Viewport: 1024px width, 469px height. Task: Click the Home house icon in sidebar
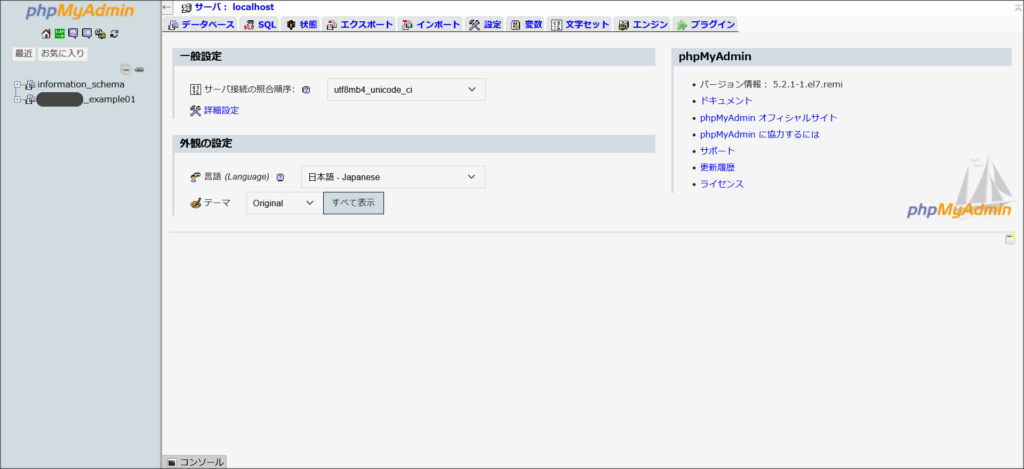point(46,33)
